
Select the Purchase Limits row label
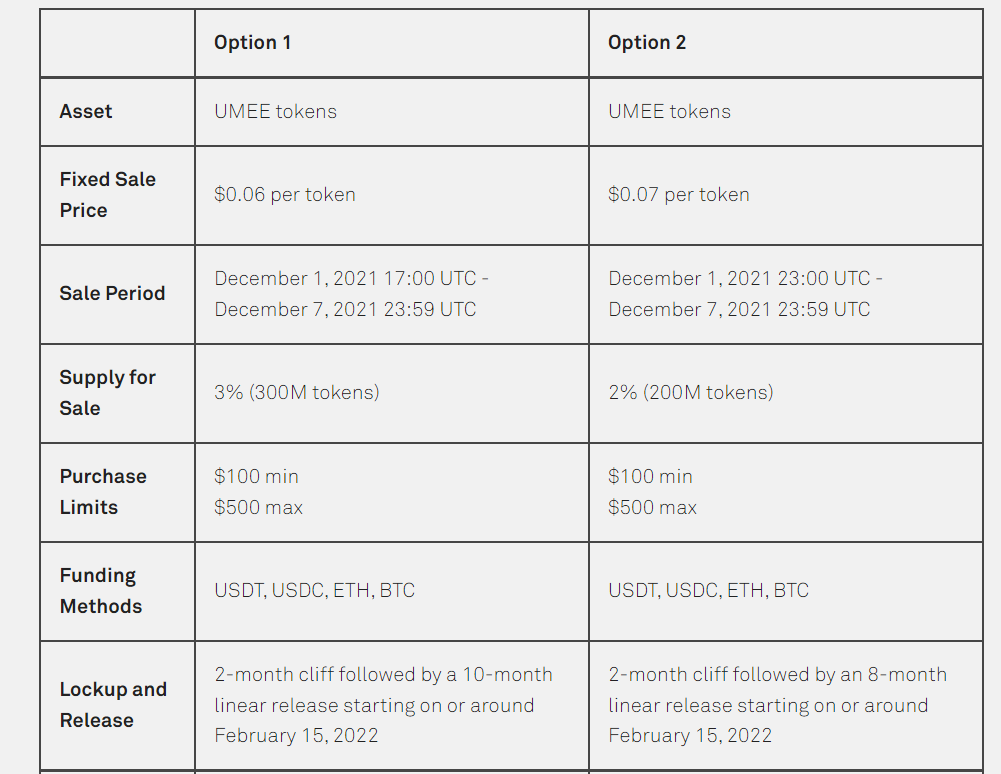coord(103,492)
